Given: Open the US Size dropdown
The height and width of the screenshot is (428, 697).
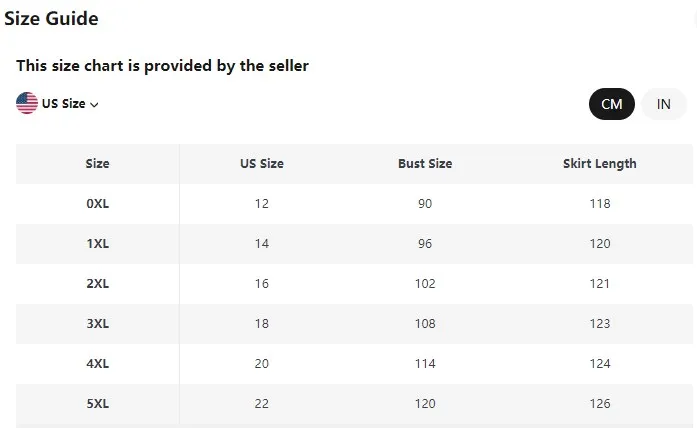Looking at the screenshot, I should 64,104.
